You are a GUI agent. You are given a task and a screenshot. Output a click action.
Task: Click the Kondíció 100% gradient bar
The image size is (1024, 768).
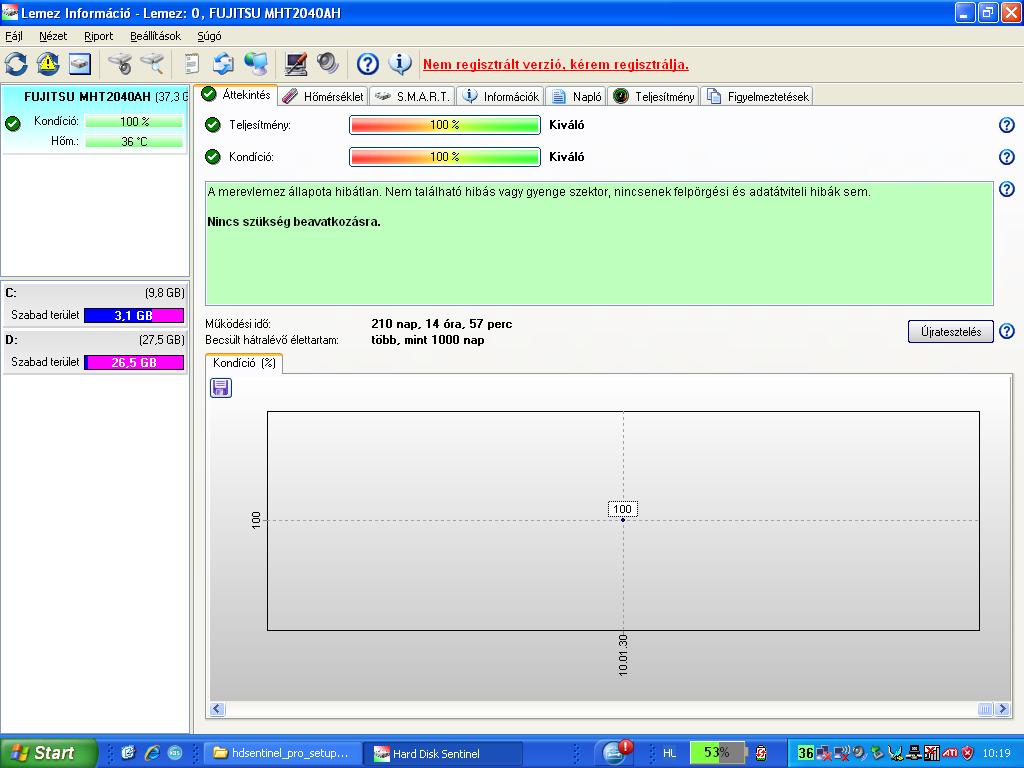(445, 157)
